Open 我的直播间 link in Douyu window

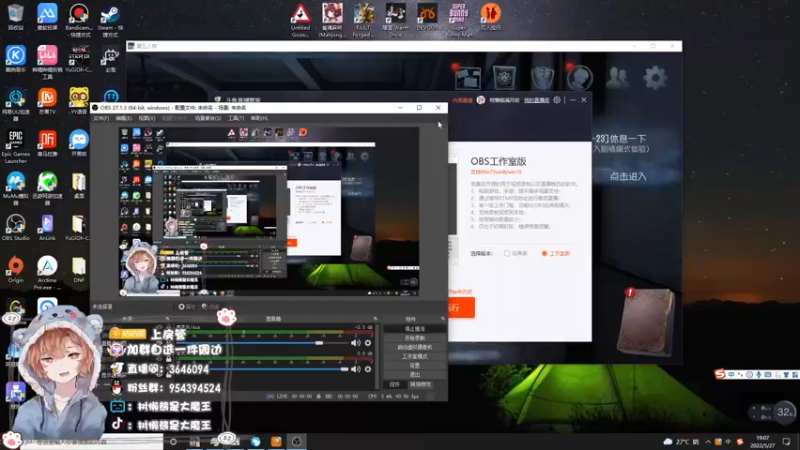click(x=536, y=100)
